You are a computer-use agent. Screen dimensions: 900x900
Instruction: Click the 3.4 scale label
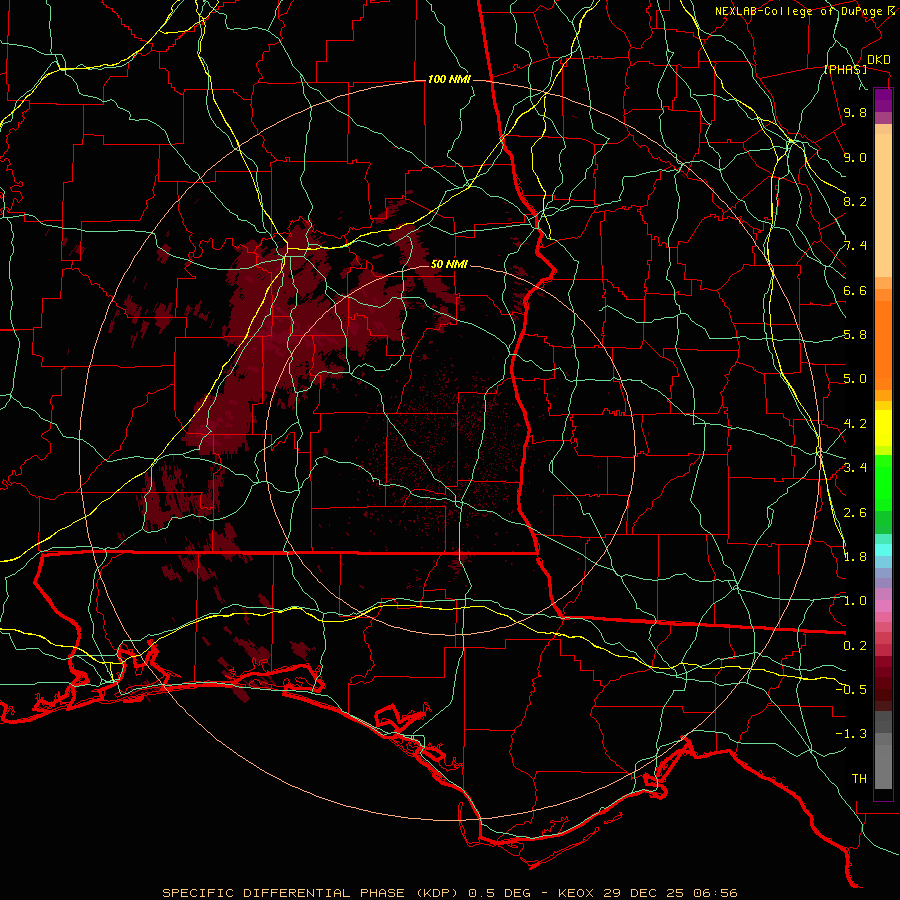pos(855,468)
